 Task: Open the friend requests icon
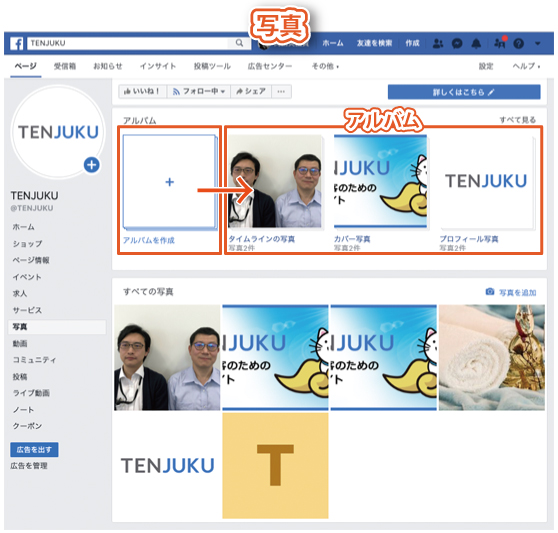tap(438, 43)
